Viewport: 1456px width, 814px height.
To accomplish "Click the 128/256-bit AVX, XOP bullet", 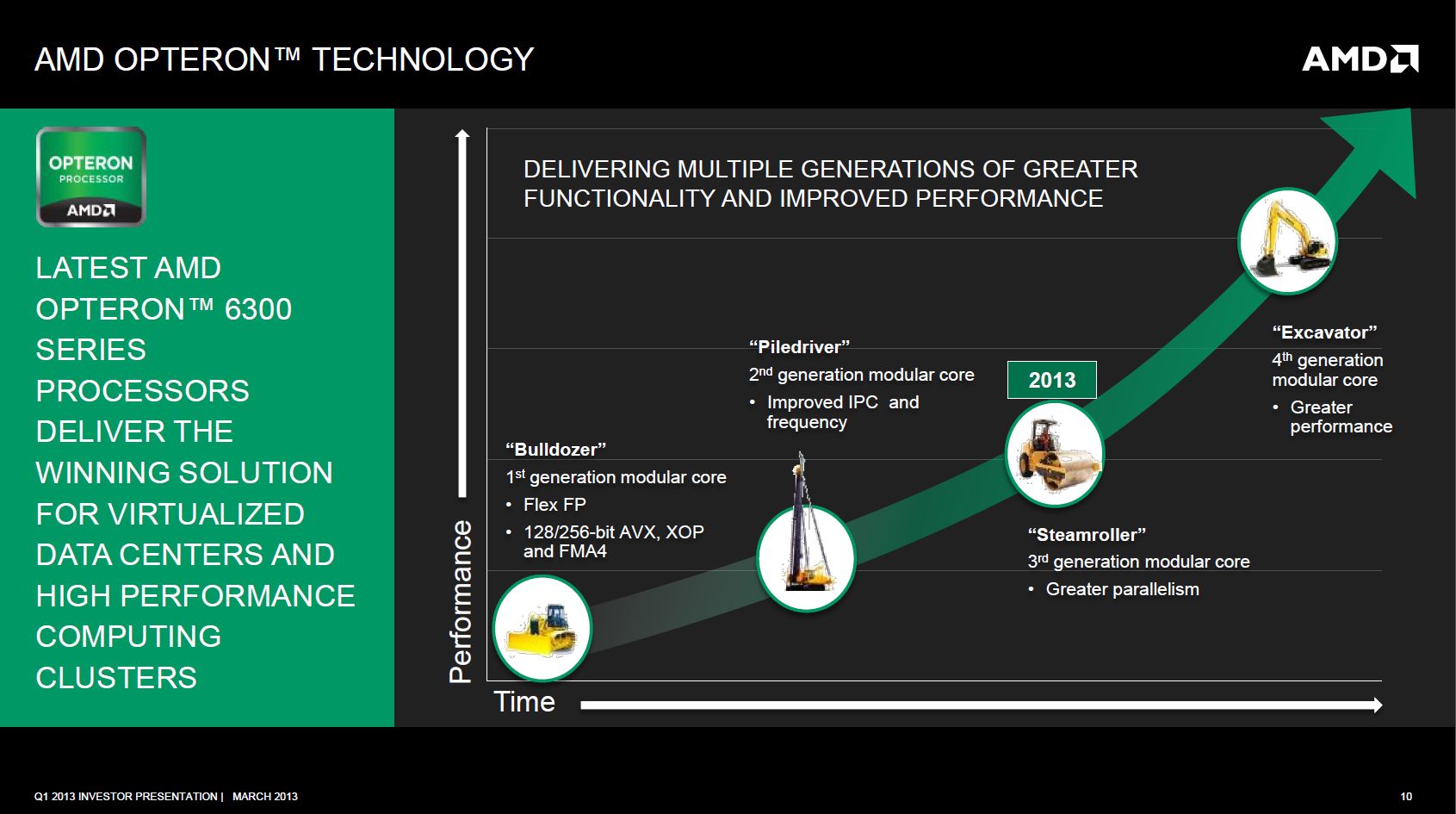I will click(x=605, y=541).
